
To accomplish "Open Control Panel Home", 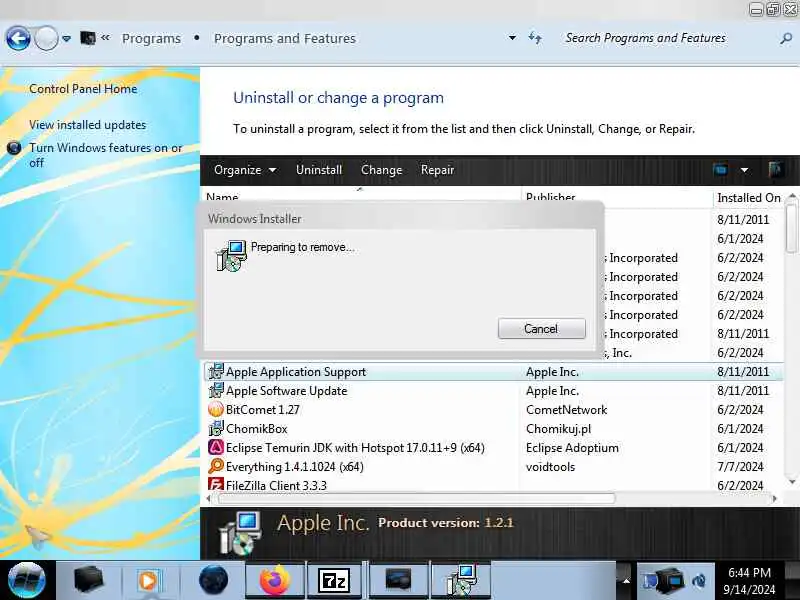I will [83, 89].
